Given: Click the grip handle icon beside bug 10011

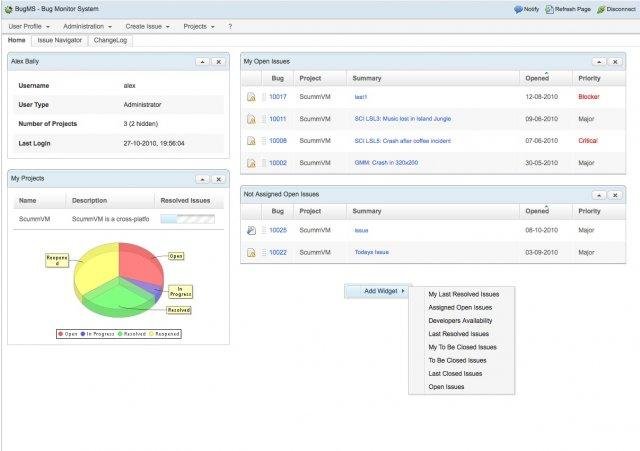Looking at the screenshot, I should point(264,119).
